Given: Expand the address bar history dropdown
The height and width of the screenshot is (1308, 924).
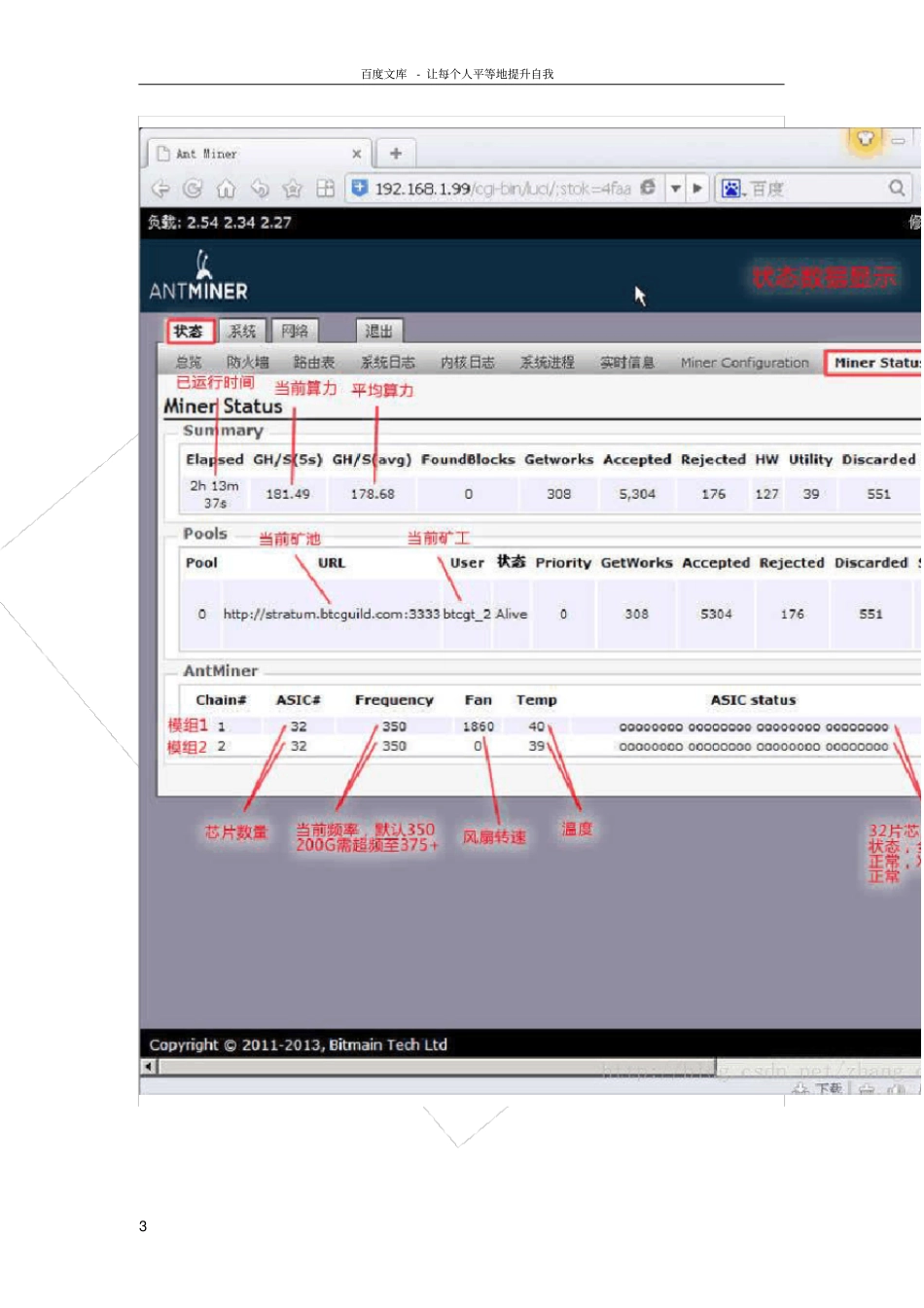Looking at the screenshot, I should click(675, 189).
